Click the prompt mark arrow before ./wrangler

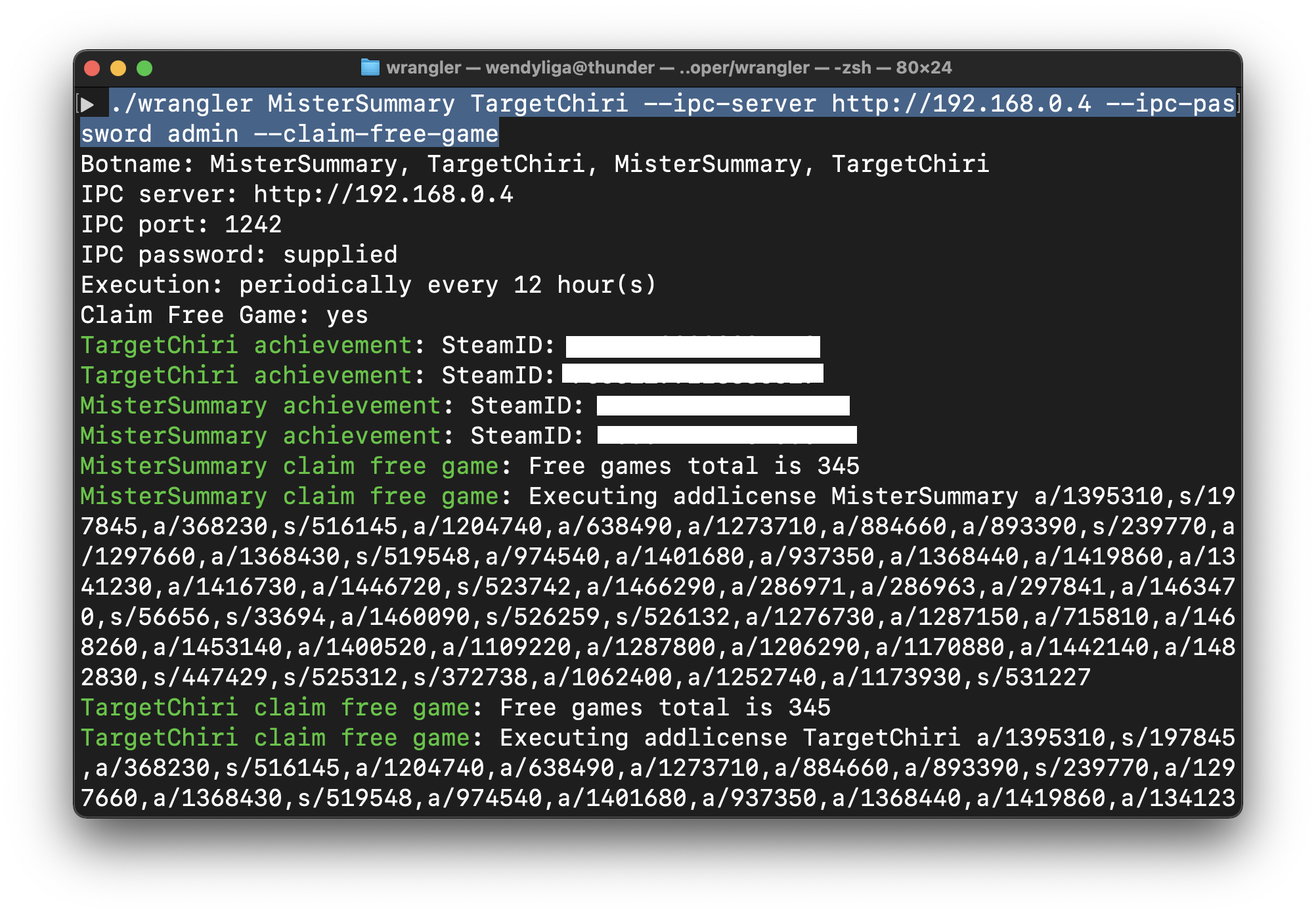[x=87, y=104]
